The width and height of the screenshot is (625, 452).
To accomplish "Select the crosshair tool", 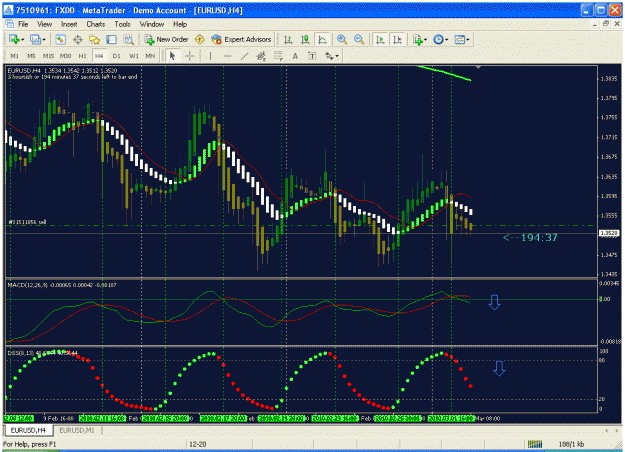I will [x=190, y=56].
